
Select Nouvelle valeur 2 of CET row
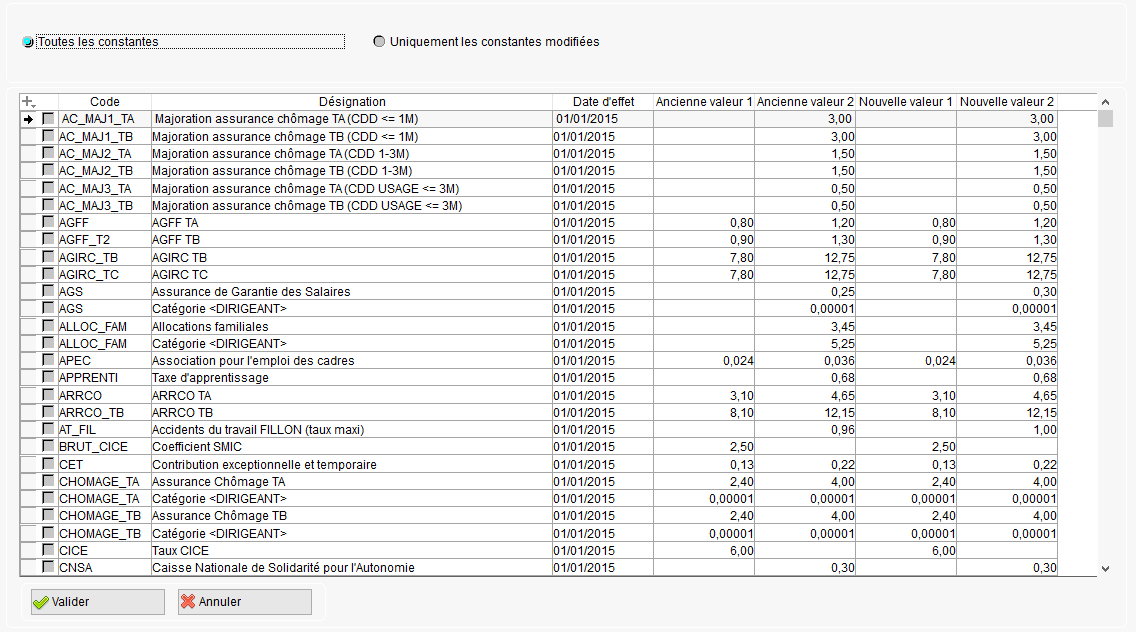(1007, 464)
